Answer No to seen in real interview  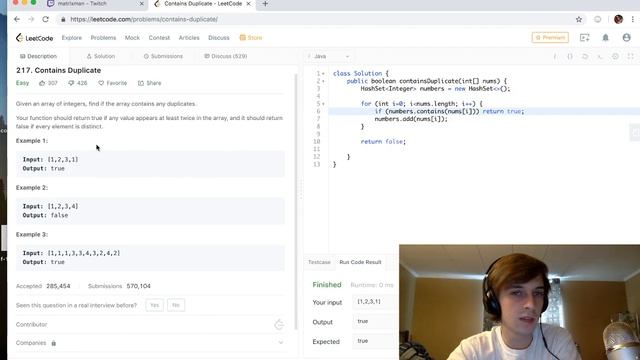click(176, 305)
